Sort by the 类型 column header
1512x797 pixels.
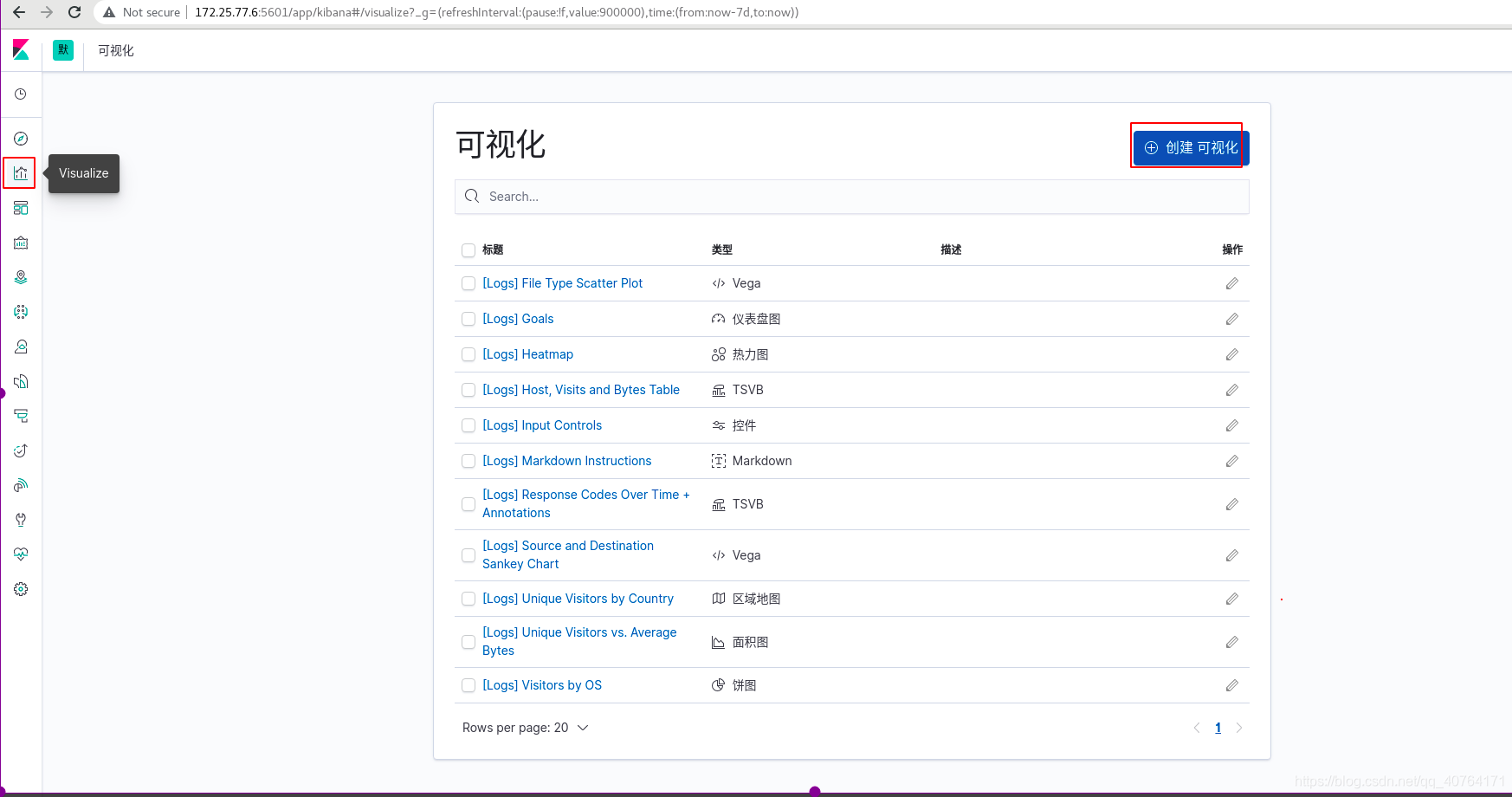(722, 249)
